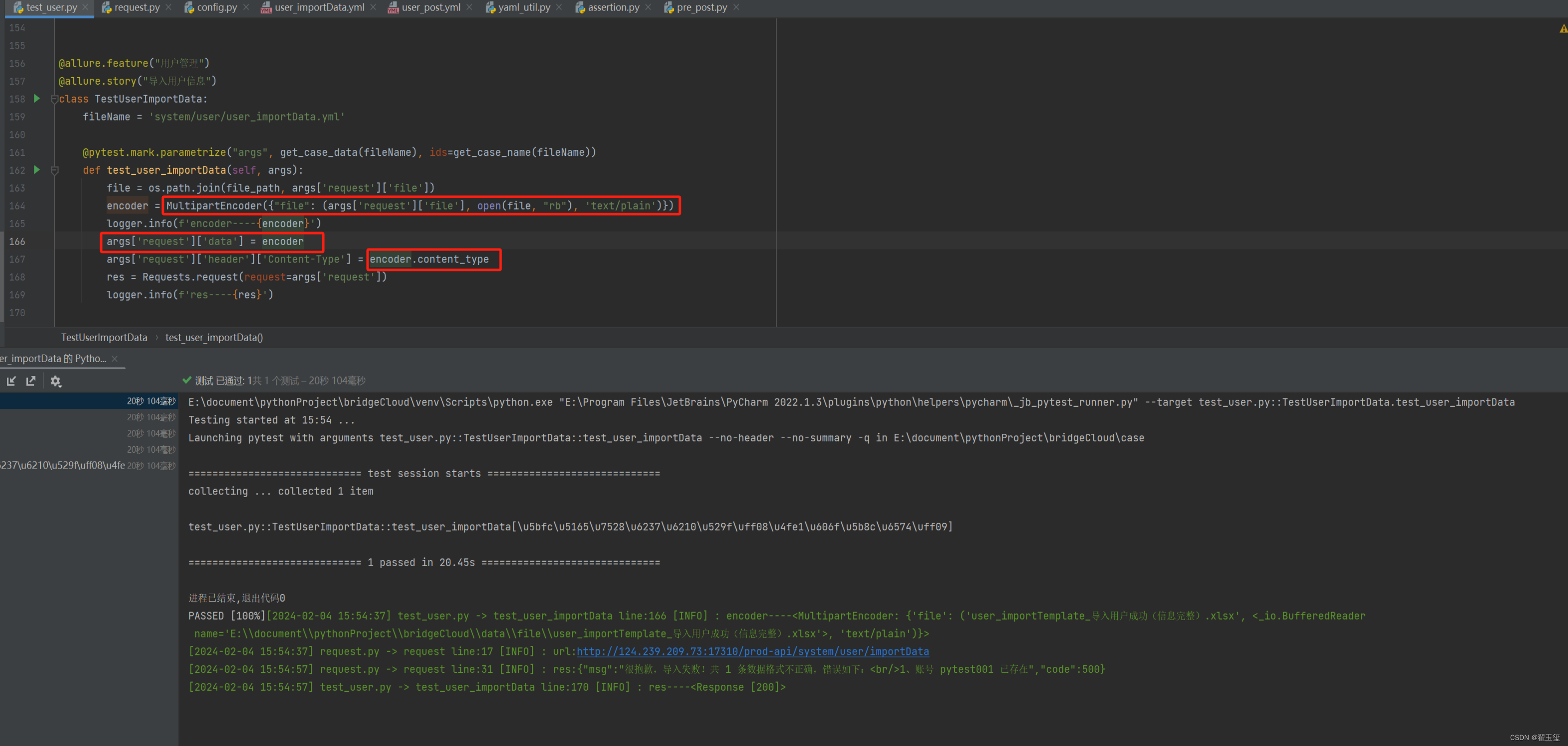The width and height of the screenshot is (1568, 746).
Task: Click the user_importData.yml YAML tab icon
Action: click(266, 7)
